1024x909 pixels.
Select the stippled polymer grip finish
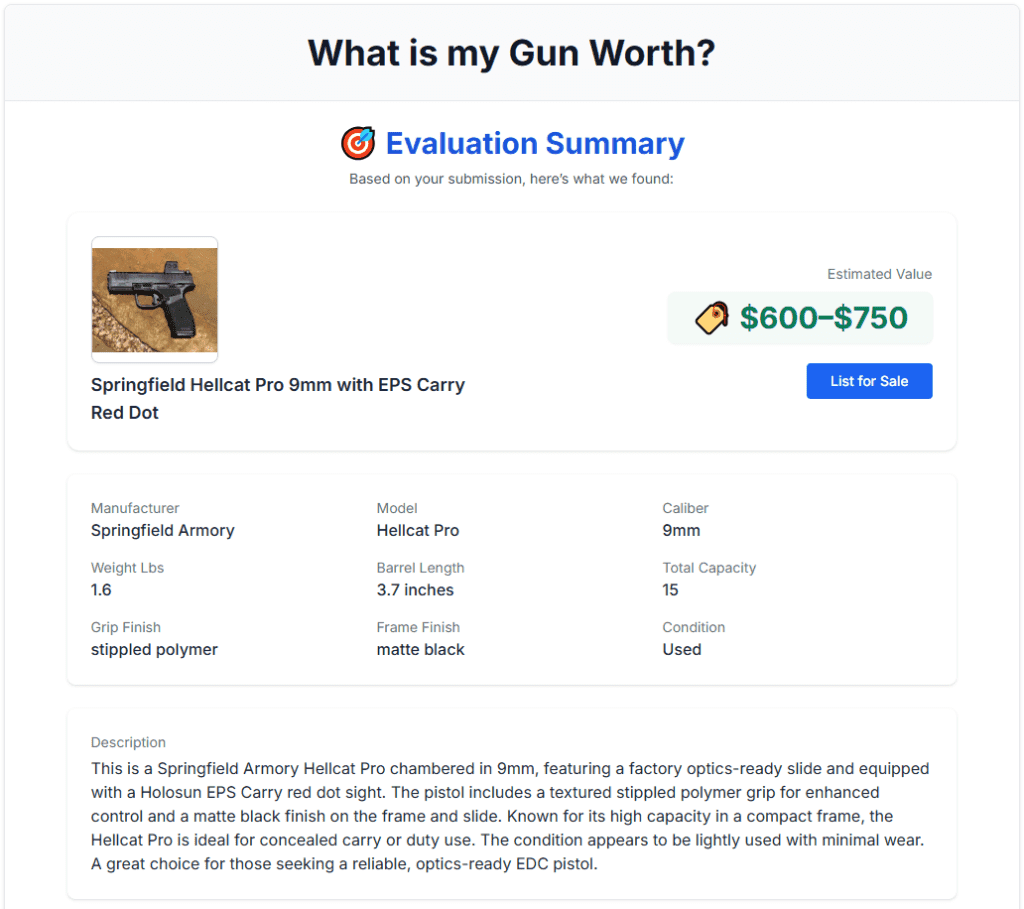pyautogui.click(x=154, y=649)
